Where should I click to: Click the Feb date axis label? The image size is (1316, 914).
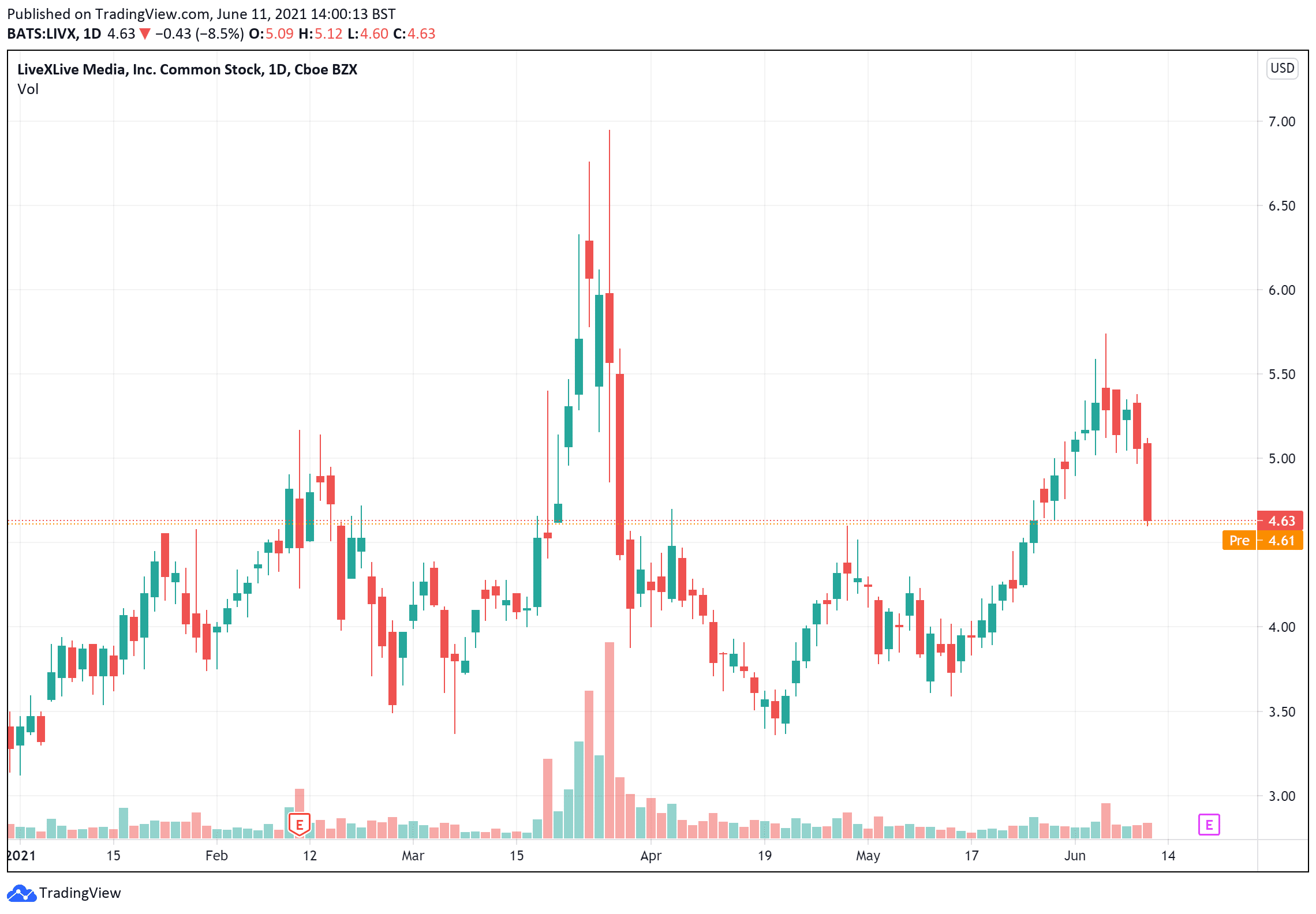pyautogui.click(x=216, y=856)
